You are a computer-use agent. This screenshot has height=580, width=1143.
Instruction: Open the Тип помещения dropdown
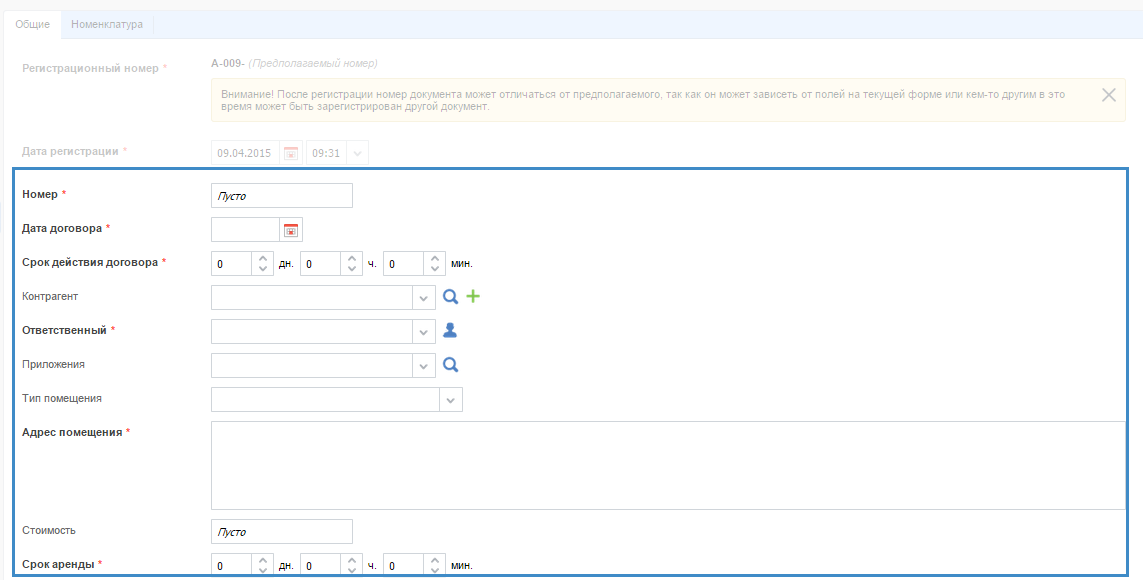pyautogui.click(x=451, y=400)
